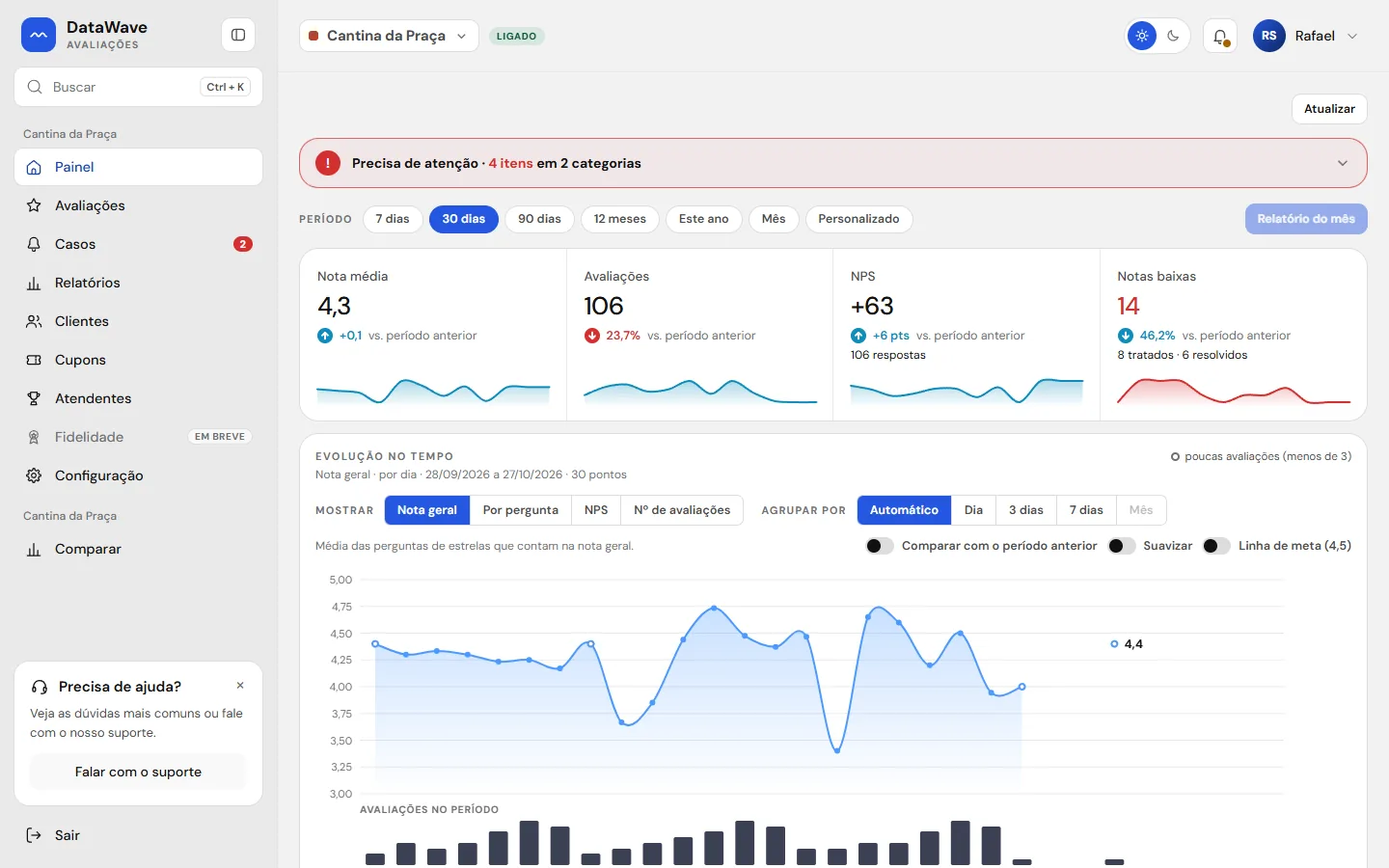This screenshot has width=1389, height=868.
Task: Click the DataWave logo icon
Action: [39, 35]
